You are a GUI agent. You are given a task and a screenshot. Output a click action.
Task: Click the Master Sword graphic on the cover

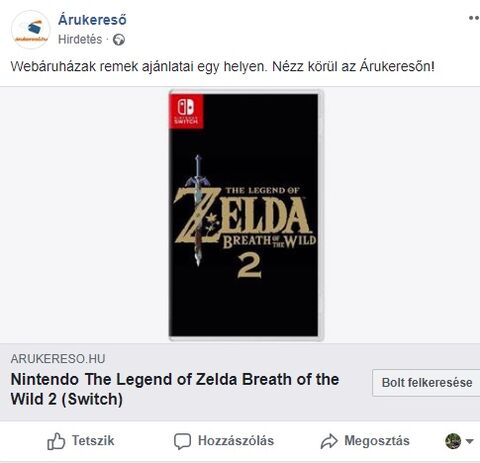click(198, 210)
